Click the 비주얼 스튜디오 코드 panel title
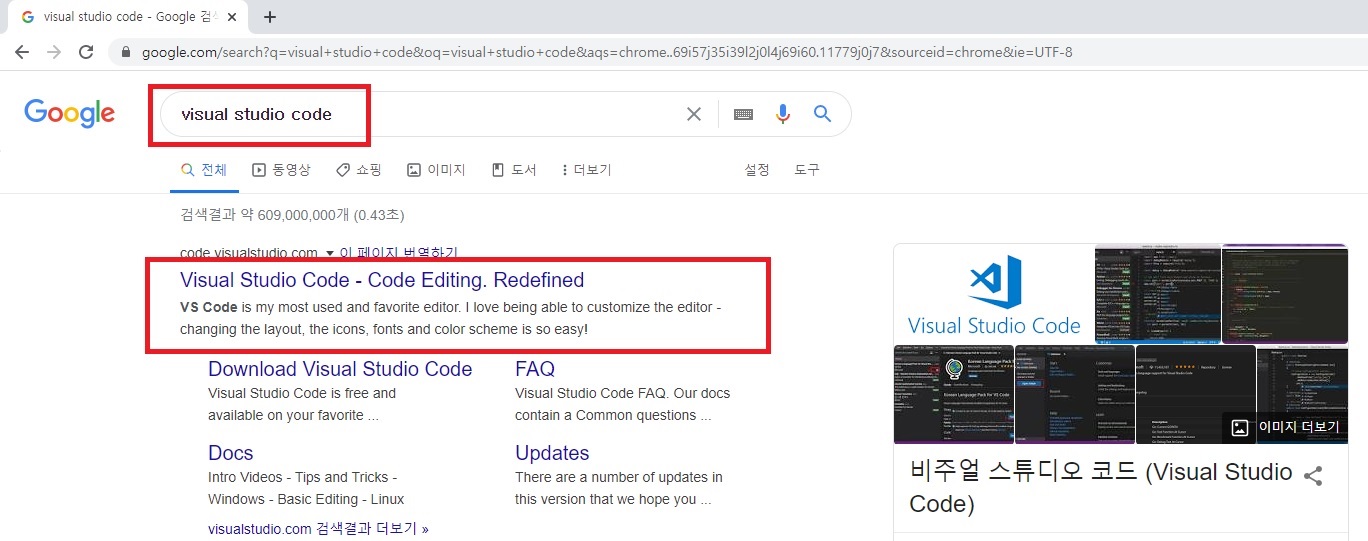 tap(1101, 487)
